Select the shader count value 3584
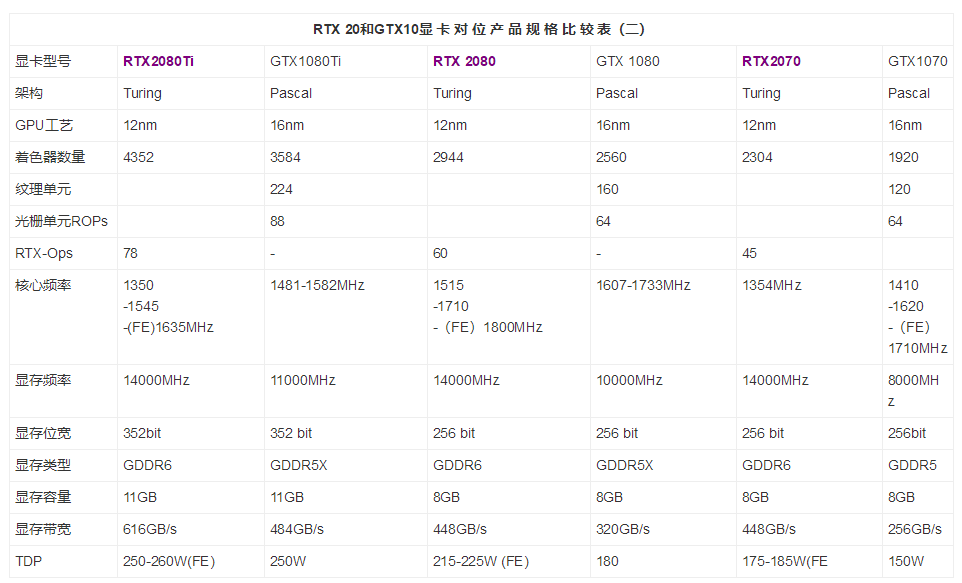962x583 pixels. click(285, 157)
